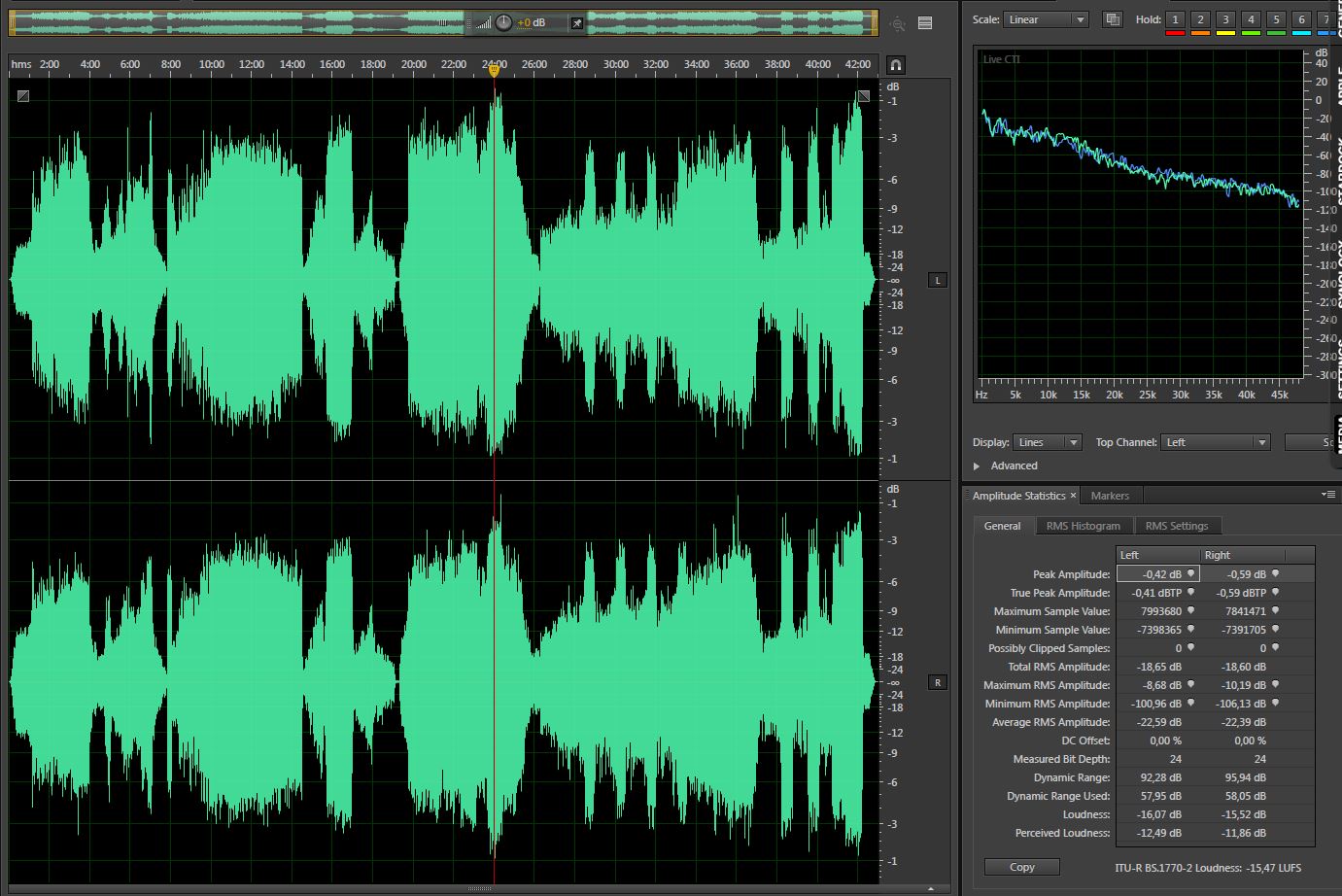
Task: Open the Amplitude Statistics panel menu icon
Action: tap(1327, 495)
